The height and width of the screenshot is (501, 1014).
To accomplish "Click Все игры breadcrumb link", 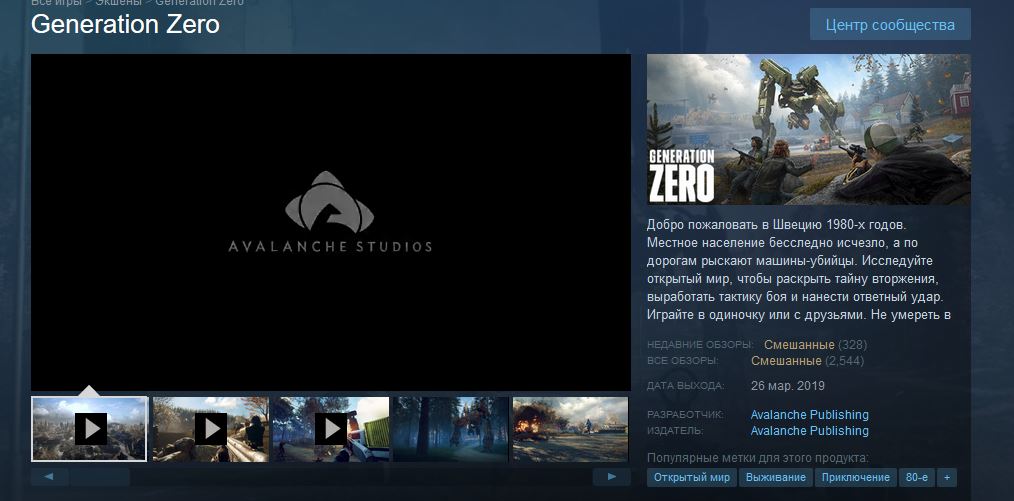I will (x=56, y=3).
